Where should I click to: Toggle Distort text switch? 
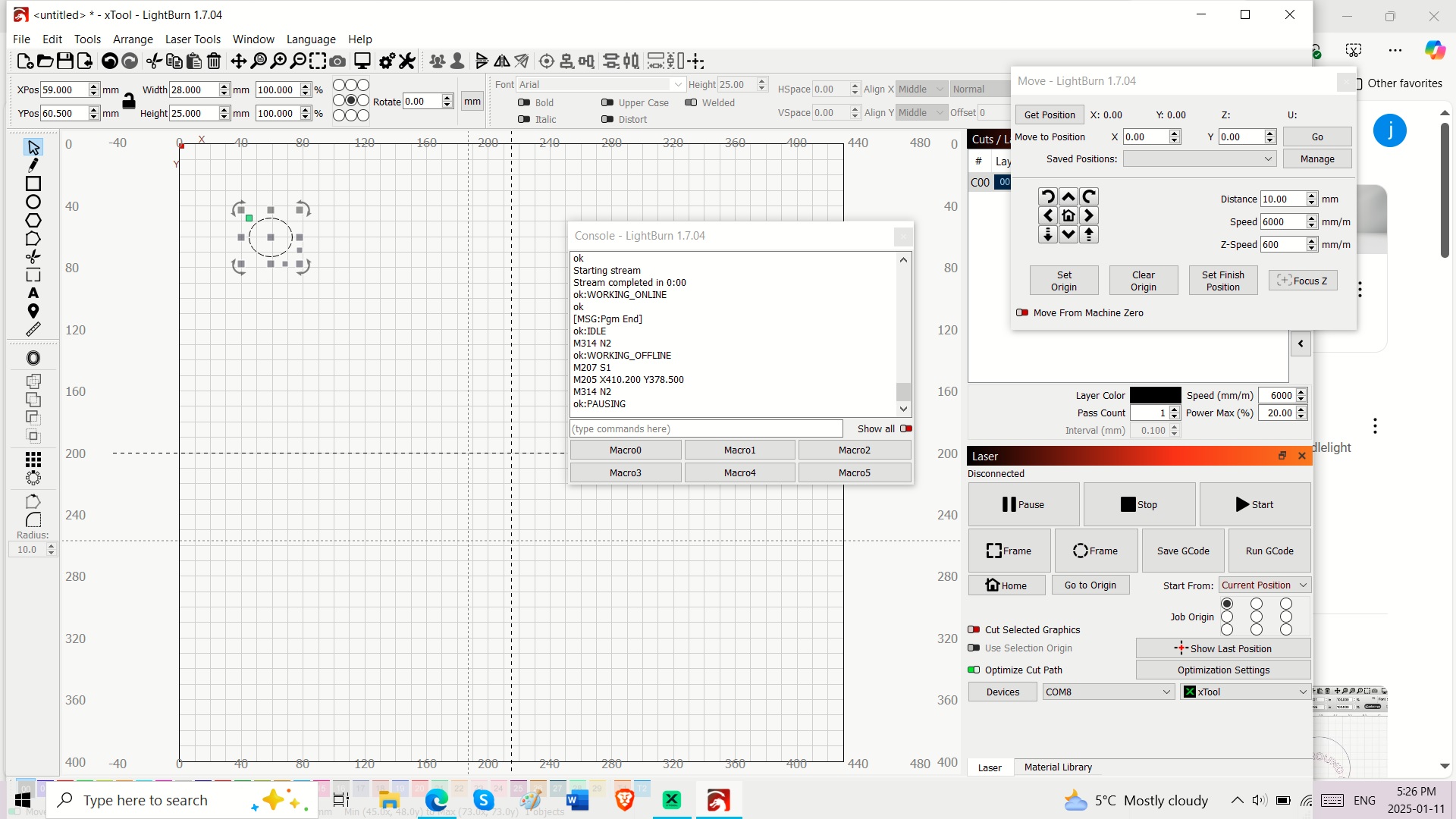pos(607,120)
